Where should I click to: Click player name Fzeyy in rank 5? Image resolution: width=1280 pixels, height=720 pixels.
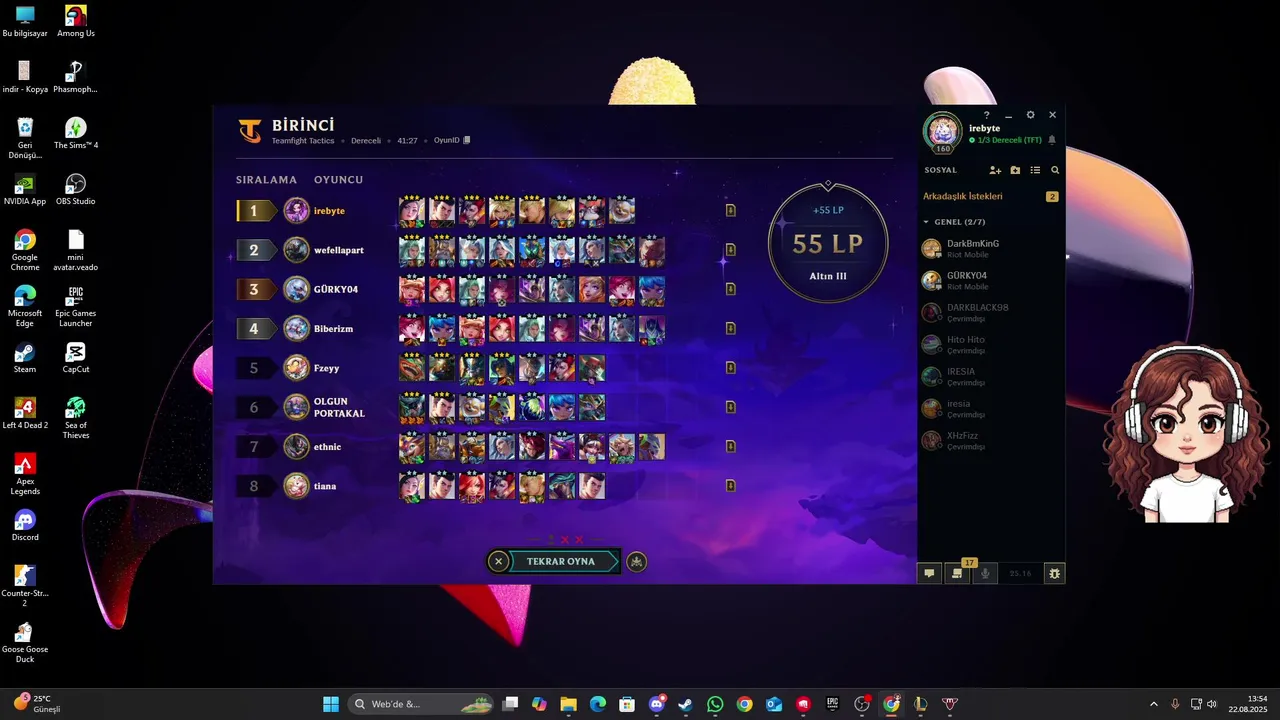327,368
